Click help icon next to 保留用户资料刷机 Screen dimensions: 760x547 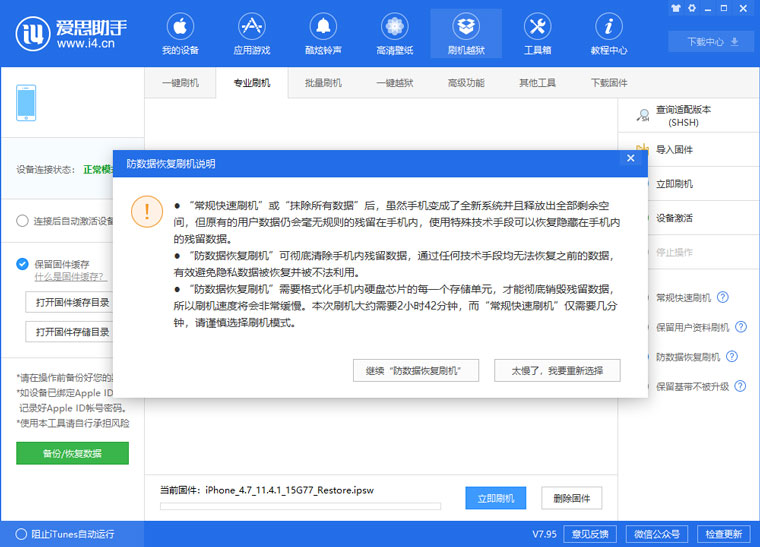(x=741, y=327)
